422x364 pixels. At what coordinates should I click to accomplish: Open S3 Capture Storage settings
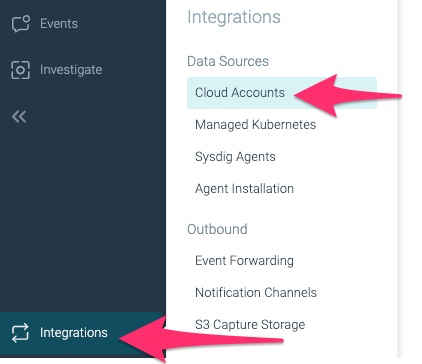(x=250, y=325)
